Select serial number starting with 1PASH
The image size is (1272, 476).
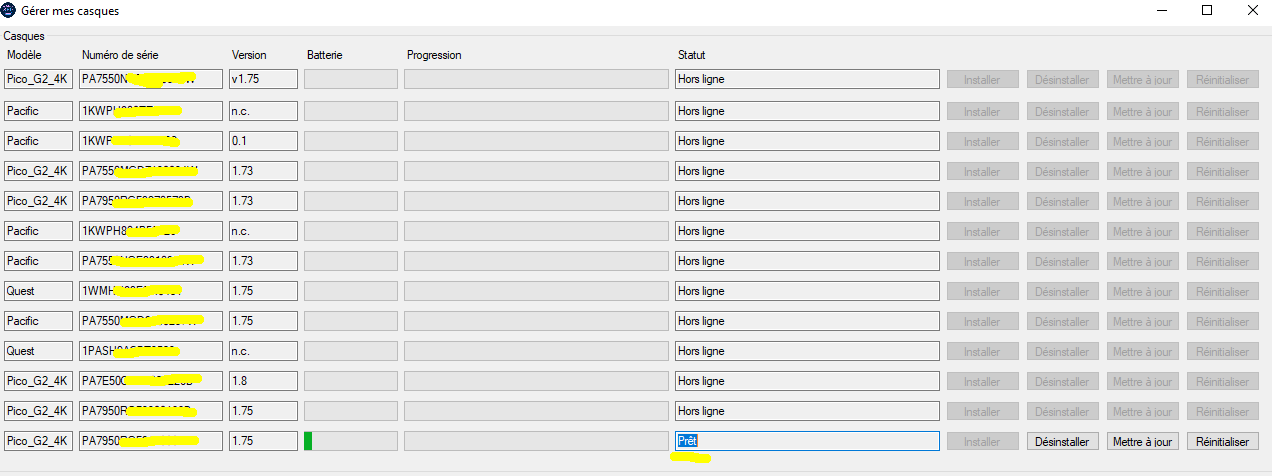151,351
